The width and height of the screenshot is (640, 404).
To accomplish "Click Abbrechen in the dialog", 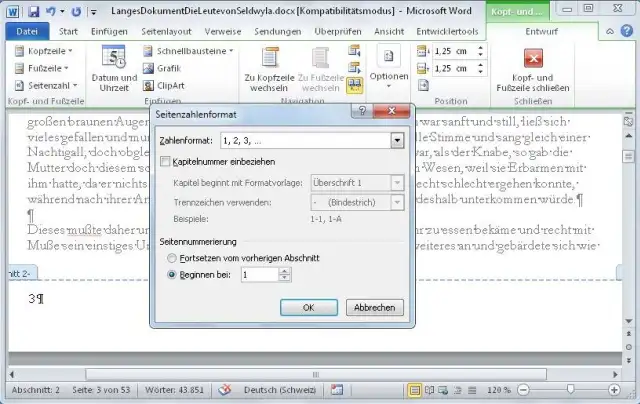I will (374, 307).
